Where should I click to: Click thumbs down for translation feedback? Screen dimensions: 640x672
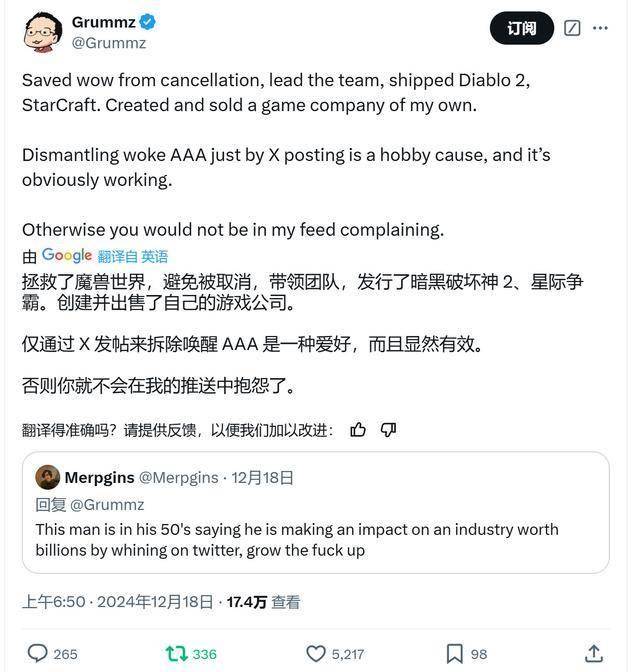(389, 430)
